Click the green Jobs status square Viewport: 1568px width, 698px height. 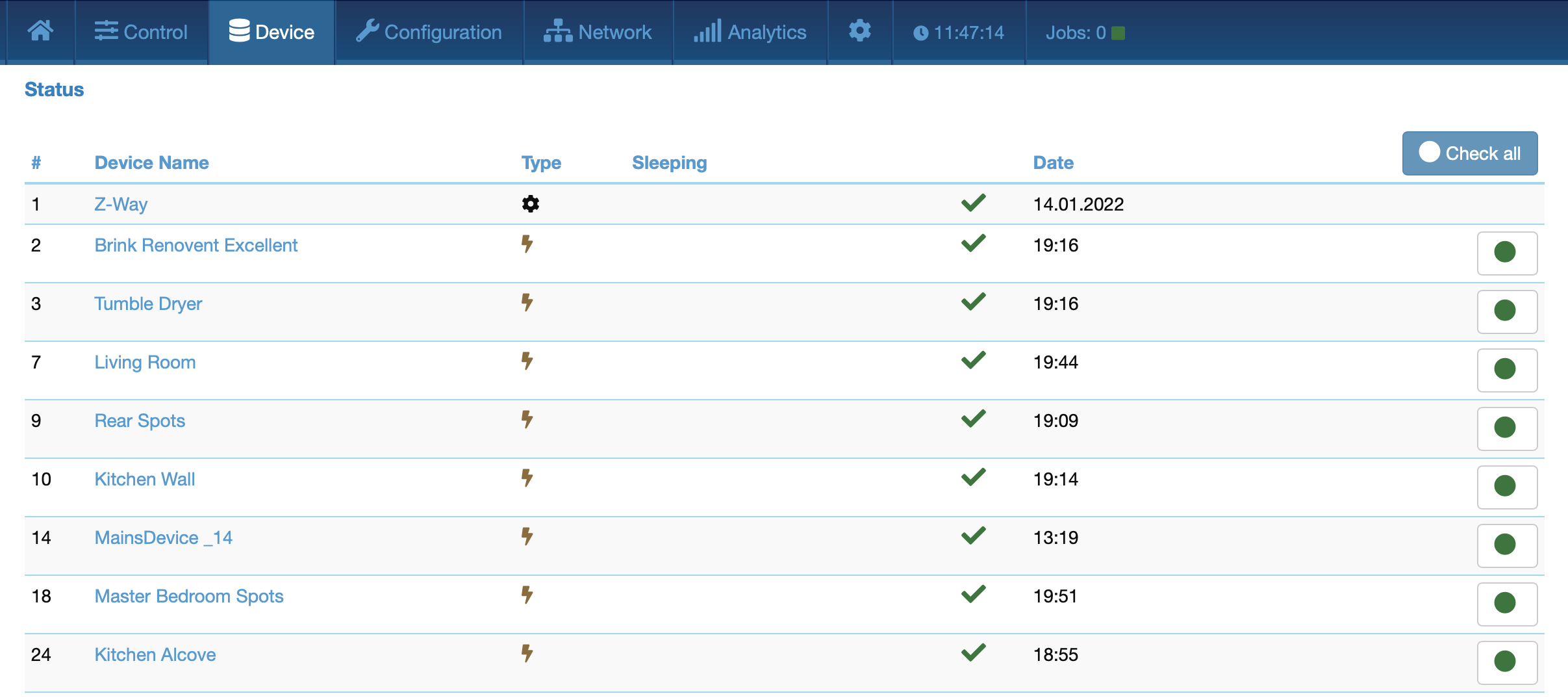[1118, 33]
